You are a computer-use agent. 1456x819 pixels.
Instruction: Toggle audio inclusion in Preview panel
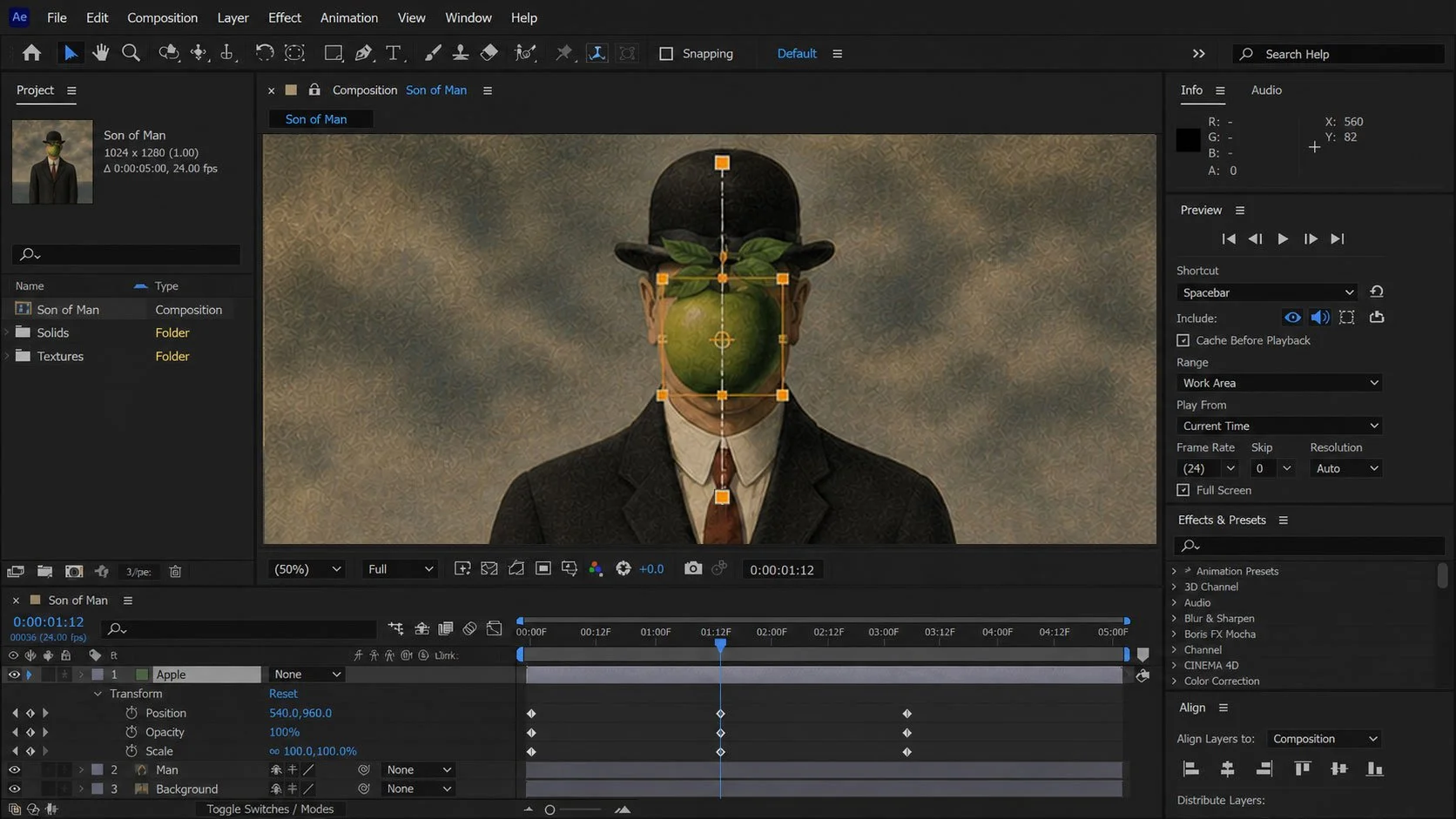1320,318
